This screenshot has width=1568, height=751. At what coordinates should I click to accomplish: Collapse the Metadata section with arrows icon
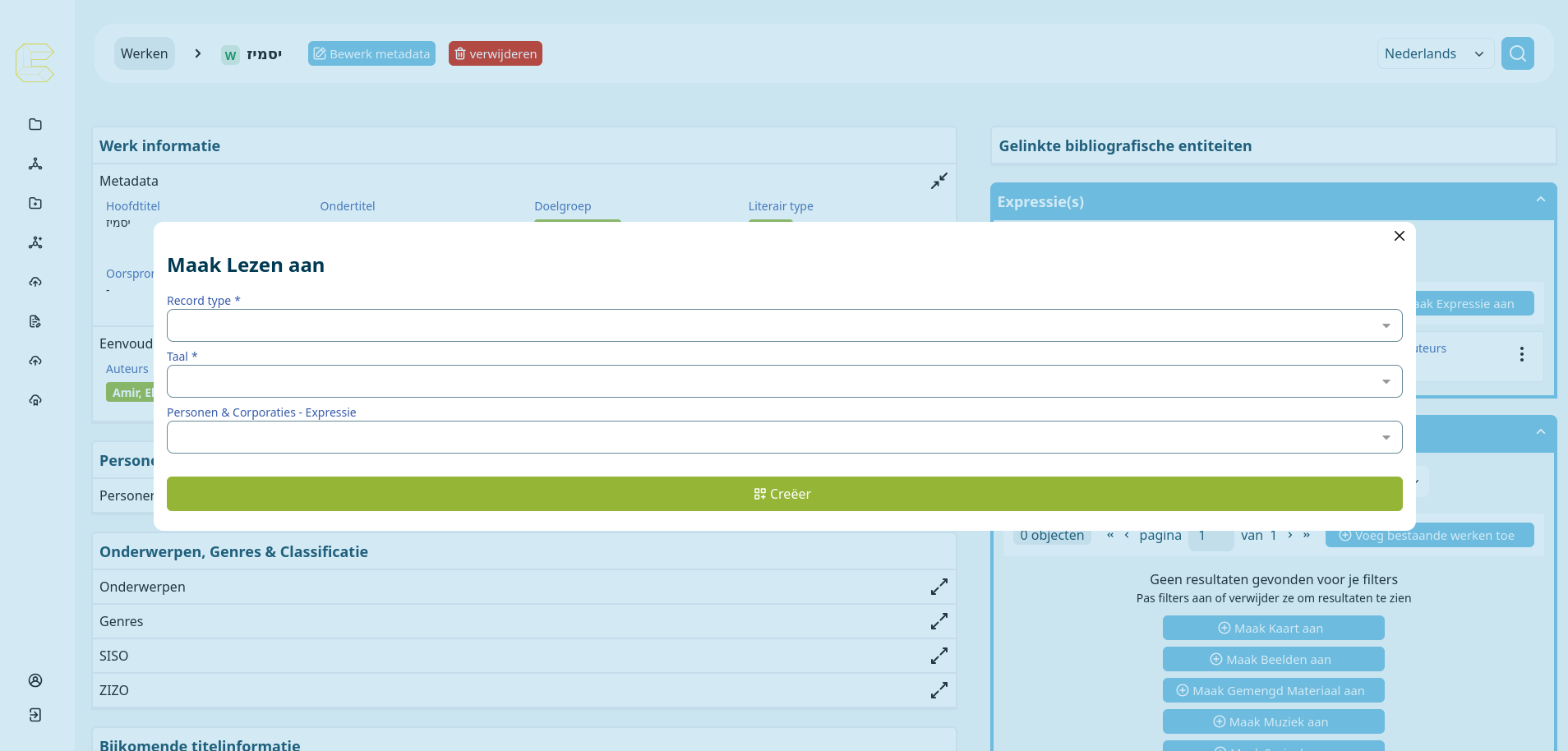tap(938, 181)
